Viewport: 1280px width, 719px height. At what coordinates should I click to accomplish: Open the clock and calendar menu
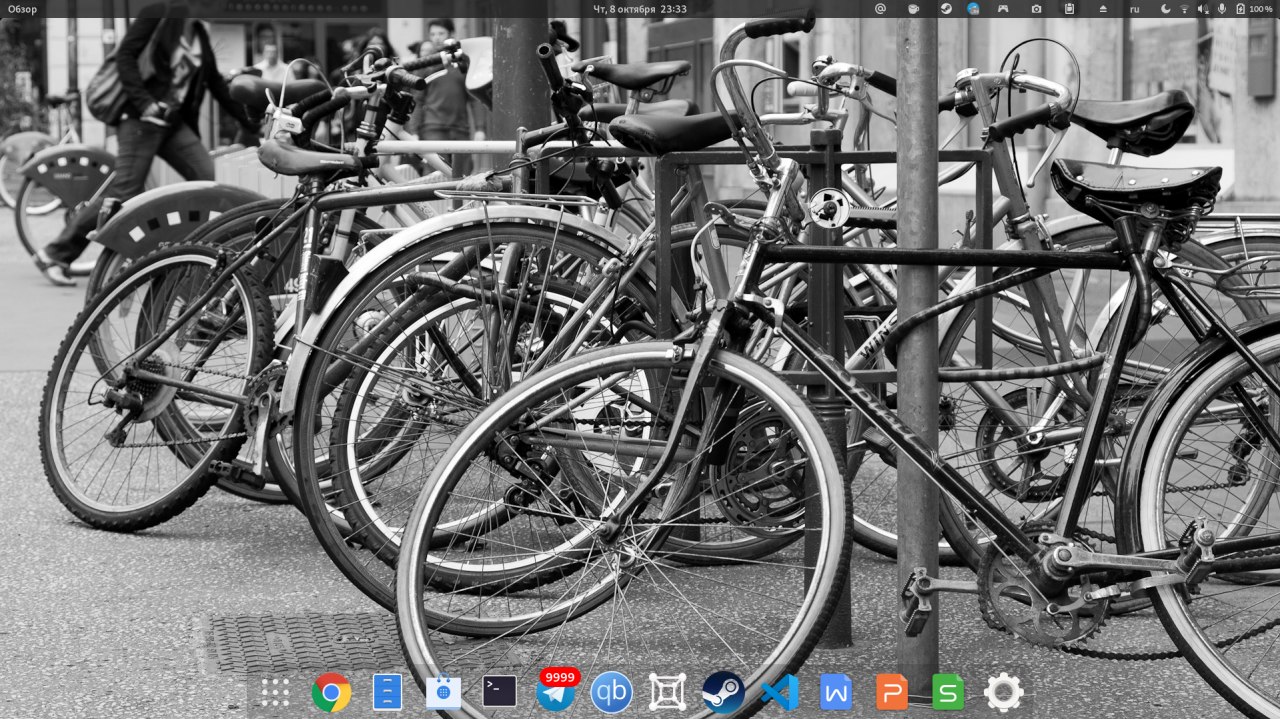point(640,9)
